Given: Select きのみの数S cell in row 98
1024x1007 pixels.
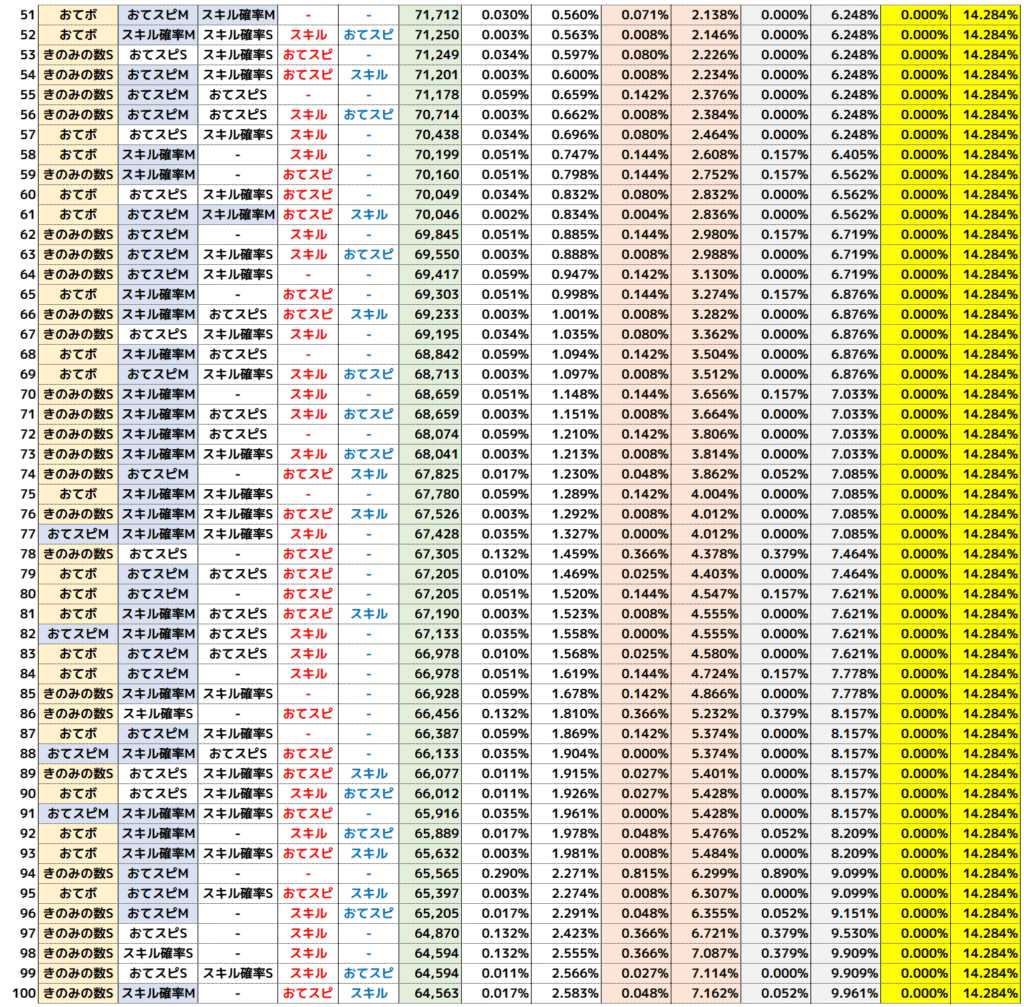Looking at the screenshot, I should [x=78, y=954].
